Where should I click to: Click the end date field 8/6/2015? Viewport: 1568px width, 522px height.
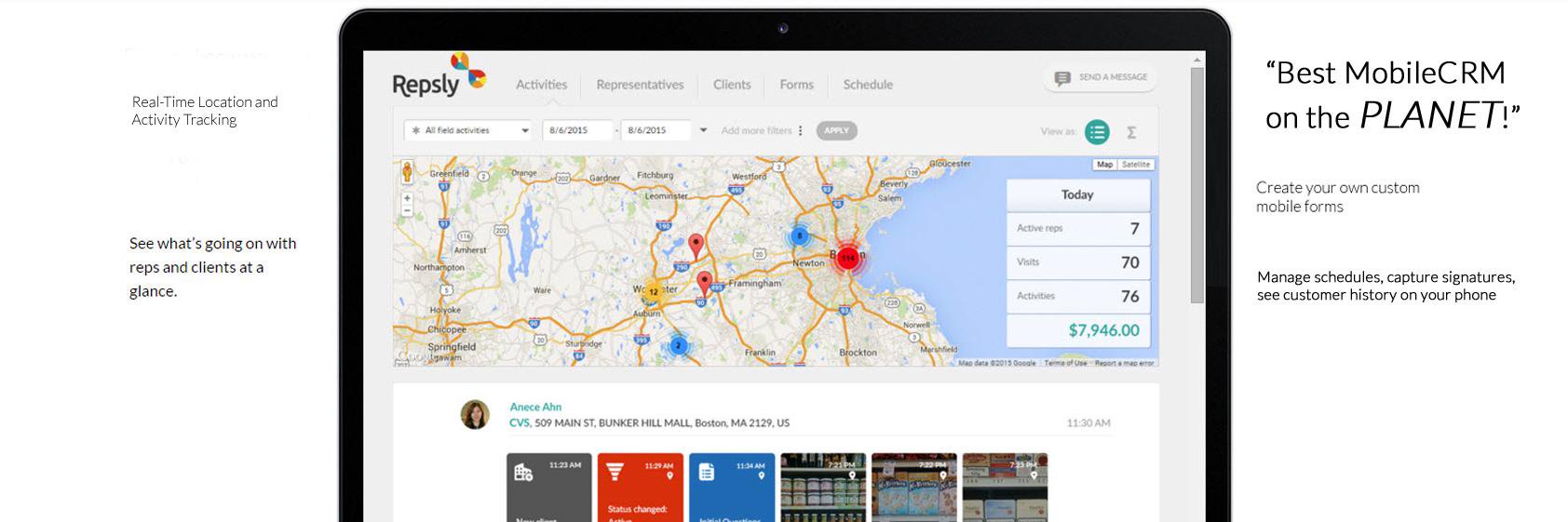[x=656, y=130]
